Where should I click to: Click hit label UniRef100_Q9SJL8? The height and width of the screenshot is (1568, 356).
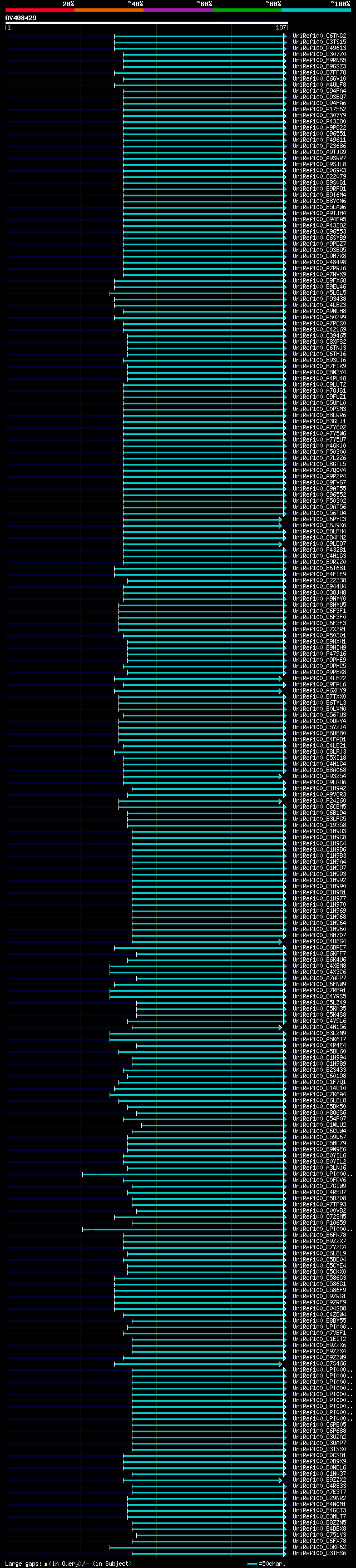pyautogui.click(x=319, y=164)
